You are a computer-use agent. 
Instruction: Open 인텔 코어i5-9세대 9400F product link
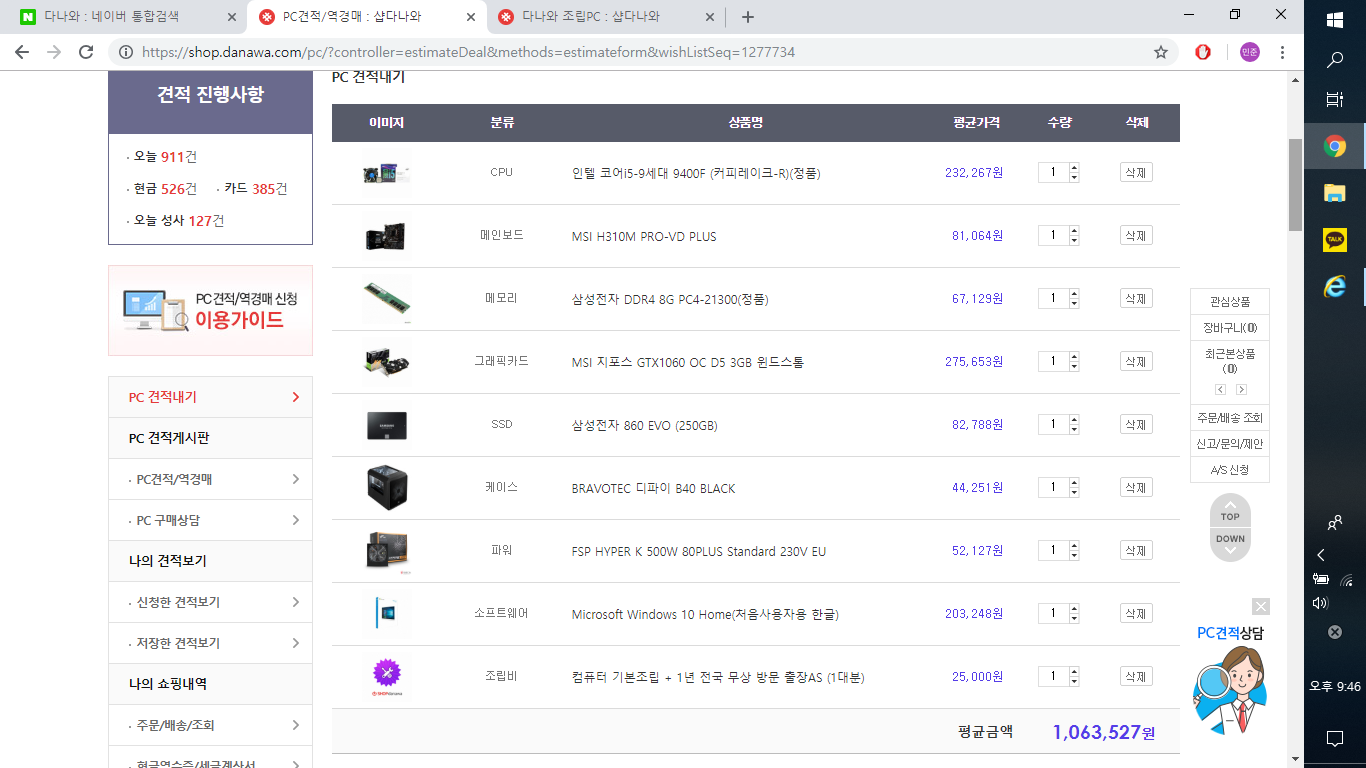coord(696,173)
